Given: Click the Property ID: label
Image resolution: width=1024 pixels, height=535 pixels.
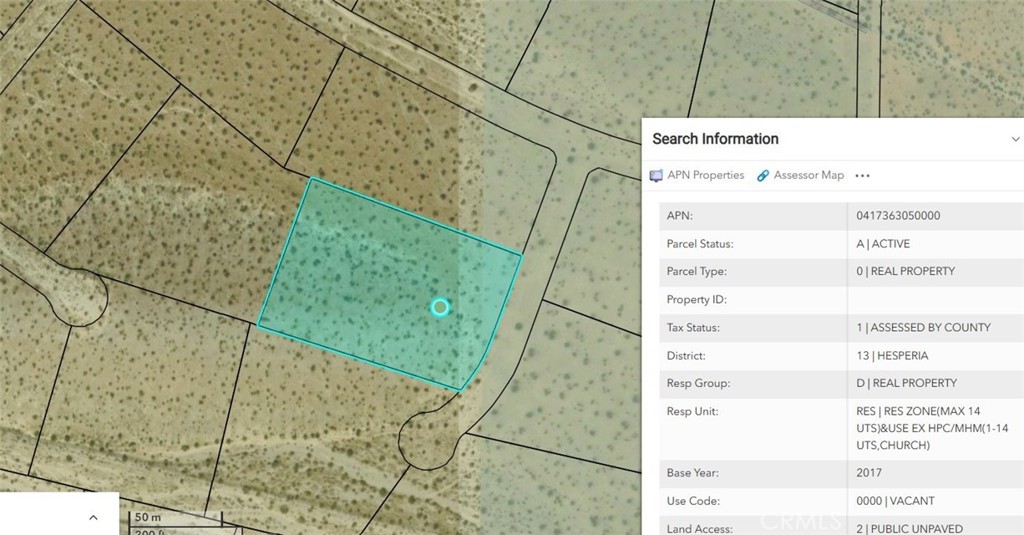Looking at the screenshot, I should coord(696,299).
